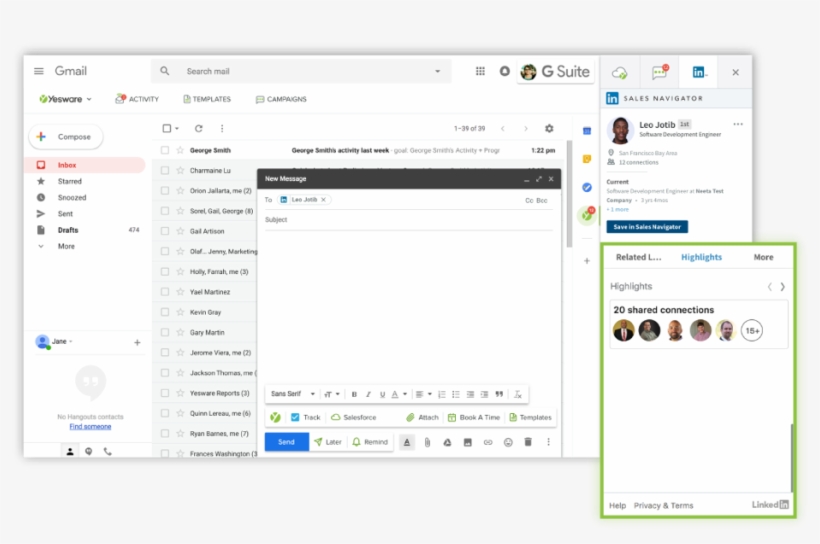The width and height of the screenshot is (820, 544).
Task: Select the George Smith email checkbox
Action: tap(166, 150)
